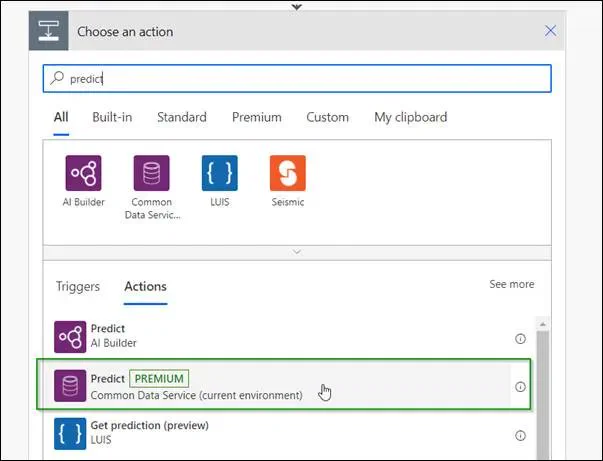
Task: Click the arrow above Choose an action
Action: tap(297, 7)
